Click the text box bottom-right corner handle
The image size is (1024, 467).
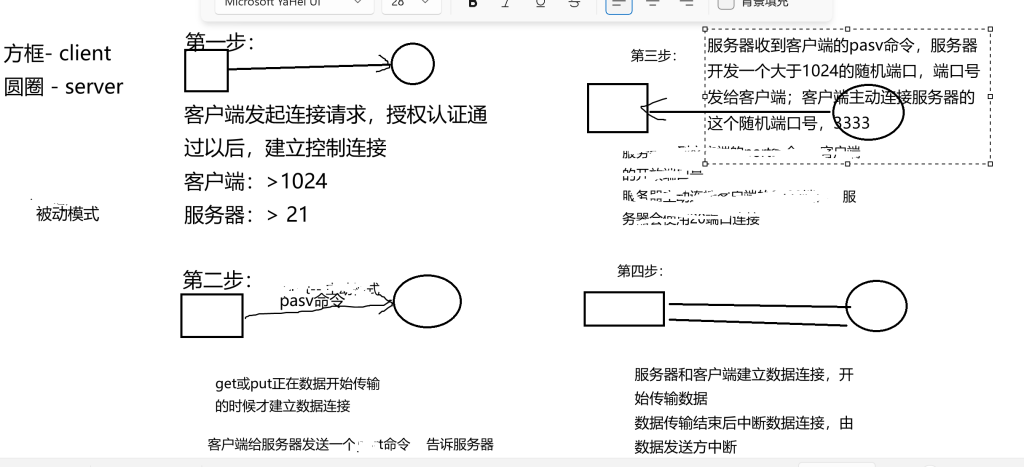[991, 165]
